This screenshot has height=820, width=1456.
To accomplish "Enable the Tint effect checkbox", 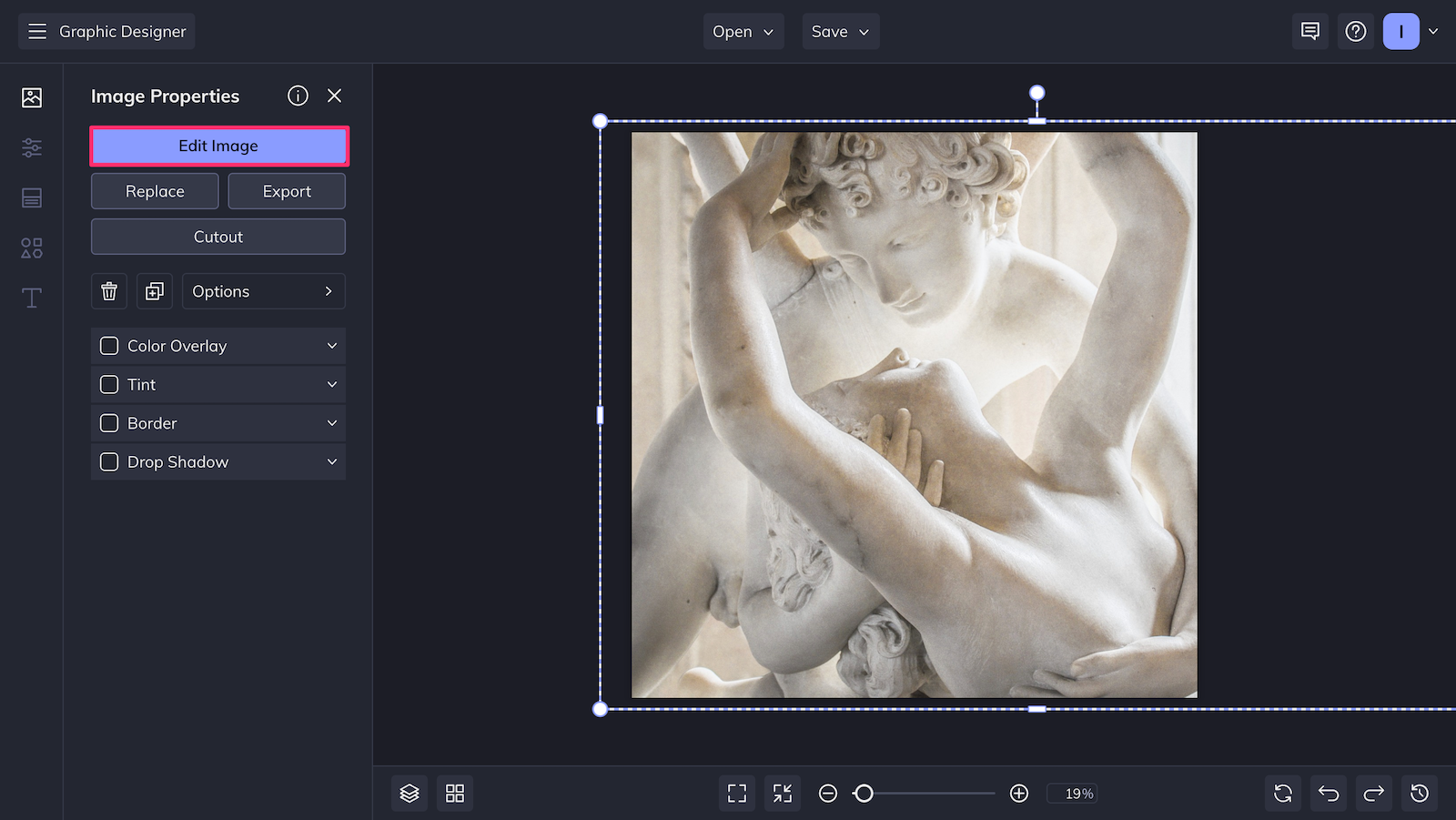I will 108,384.
